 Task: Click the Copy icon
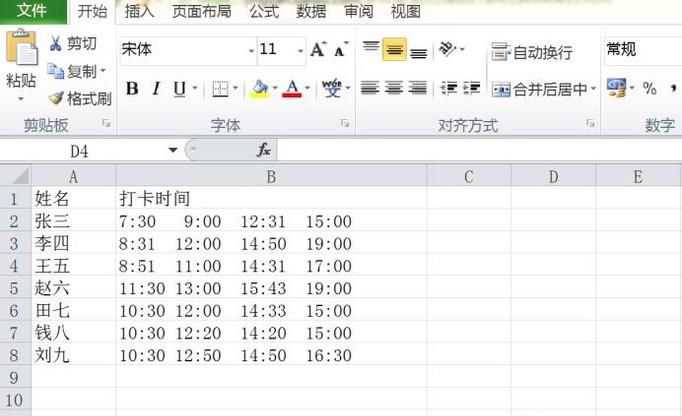pos(56,71)
